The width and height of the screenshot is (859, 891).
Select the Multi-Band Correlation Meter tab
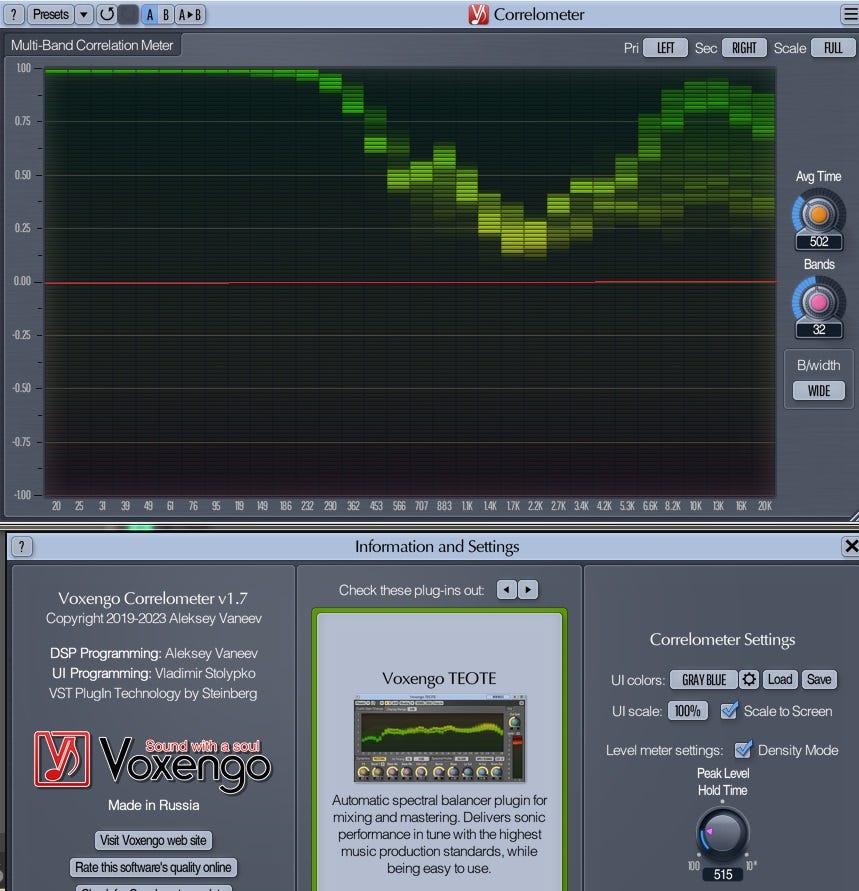[x=91, y=45]
